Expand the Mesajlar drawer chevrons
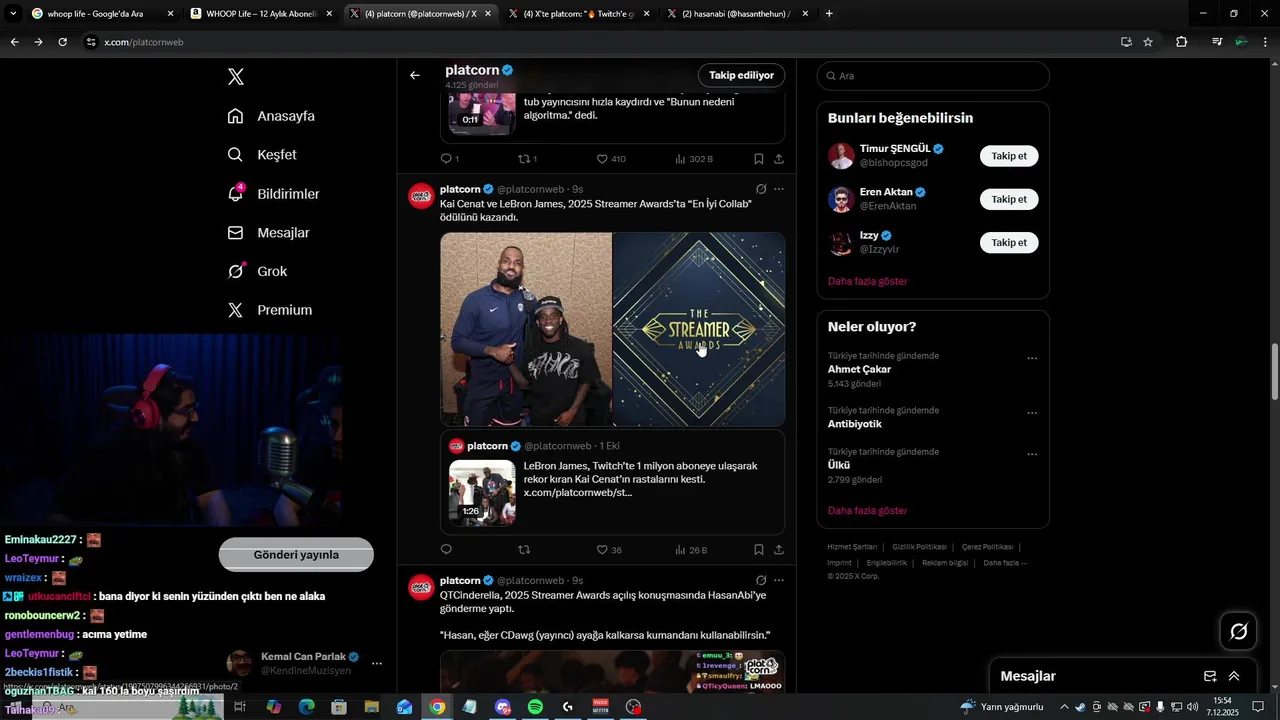This screenshot has height=720, width=1280. point(1234,676)
